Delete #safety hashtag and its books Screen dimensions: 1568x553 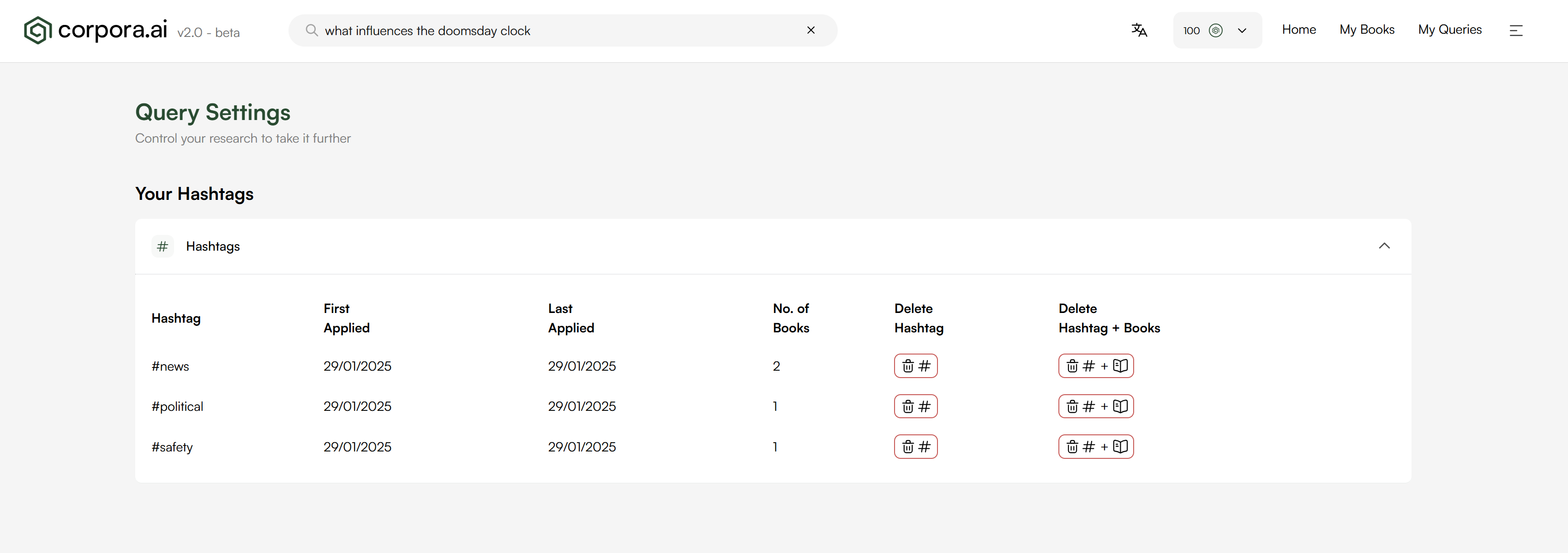(x=1096, y=447)
